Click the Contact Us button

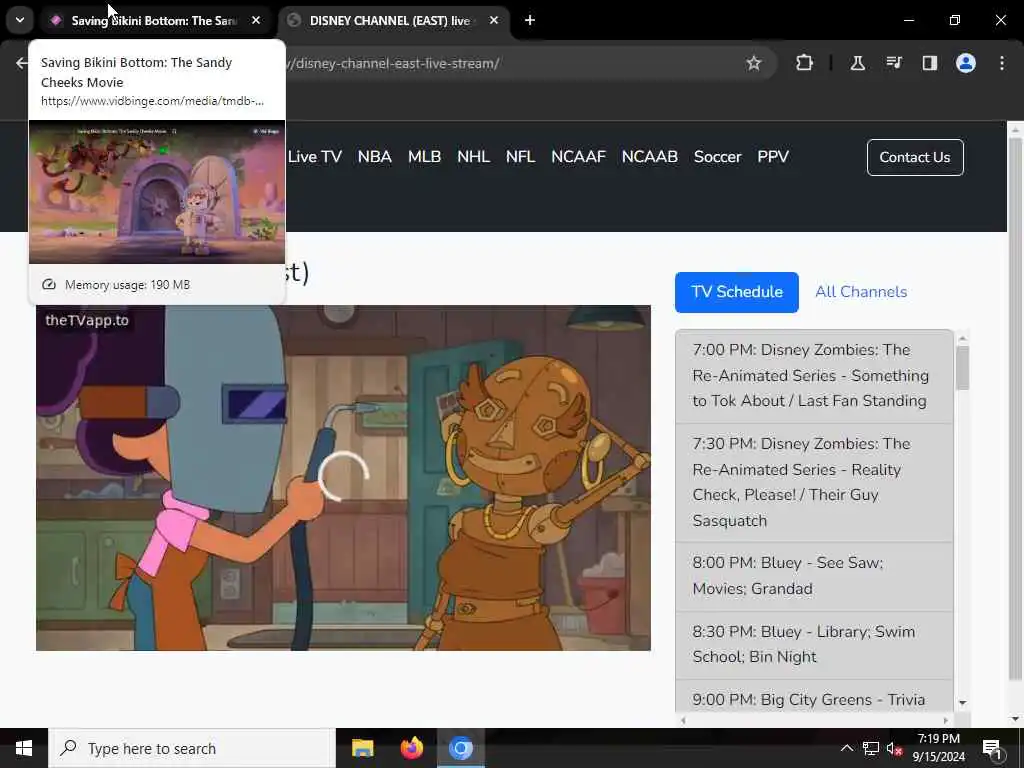(x=915, y=157)
